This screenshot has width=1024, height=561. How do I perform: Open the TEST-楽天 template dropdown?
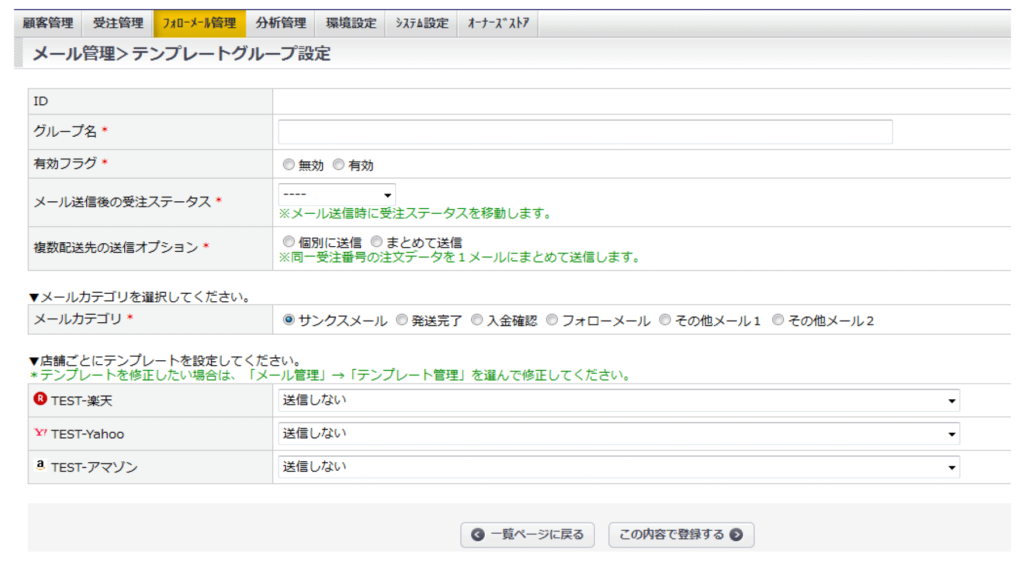tap(618, 401)
